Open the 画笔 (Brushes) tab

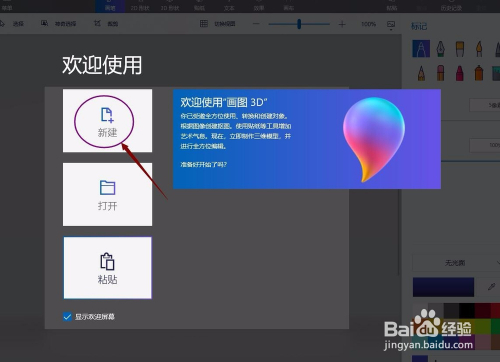110,6
